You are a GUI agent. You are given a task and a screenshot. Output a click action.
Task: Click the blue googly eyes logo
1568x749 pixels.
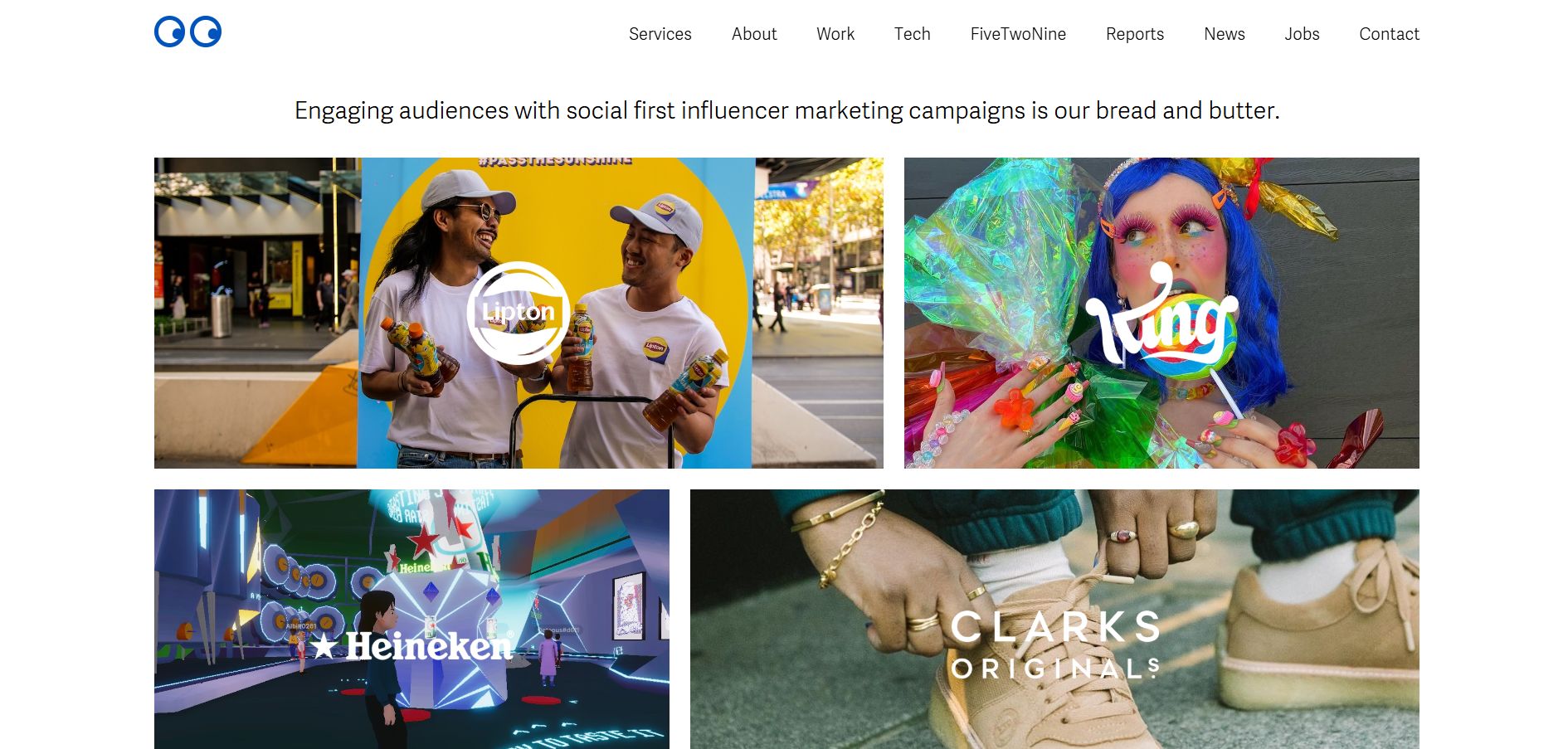tap(187, 32)
